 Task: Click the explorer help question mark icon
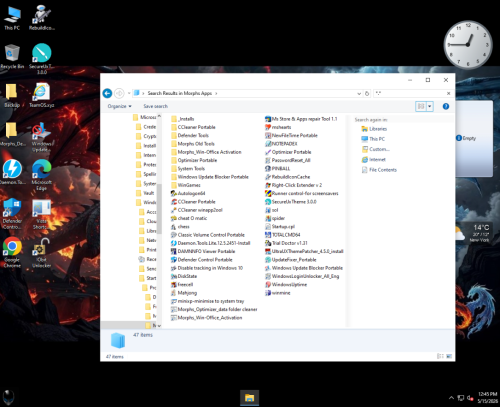[x=446, y=106]
